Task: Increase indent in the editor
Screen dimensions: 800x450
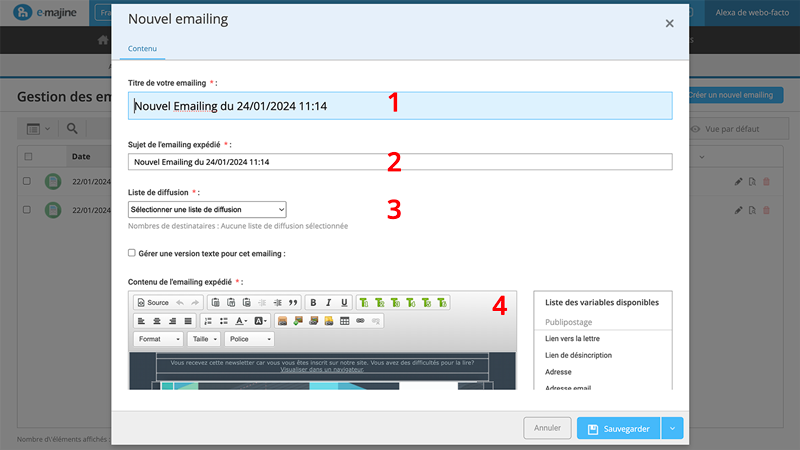Action: pyautogui.click(x=278, y=303)
